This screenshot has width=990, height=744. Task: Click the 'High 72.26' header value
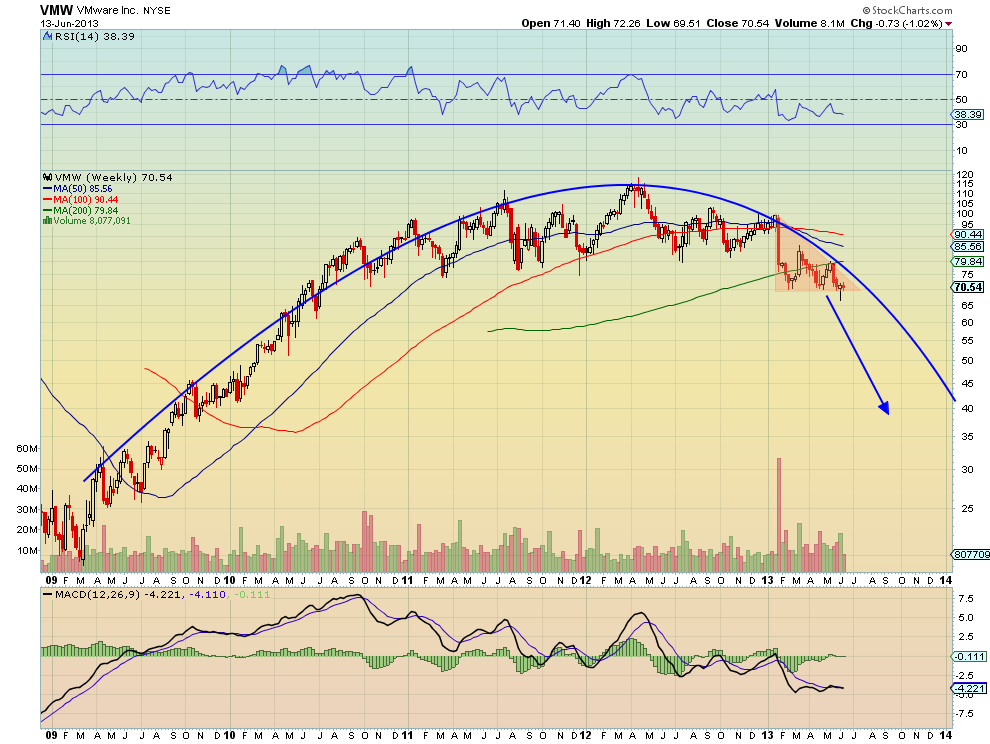613,23
